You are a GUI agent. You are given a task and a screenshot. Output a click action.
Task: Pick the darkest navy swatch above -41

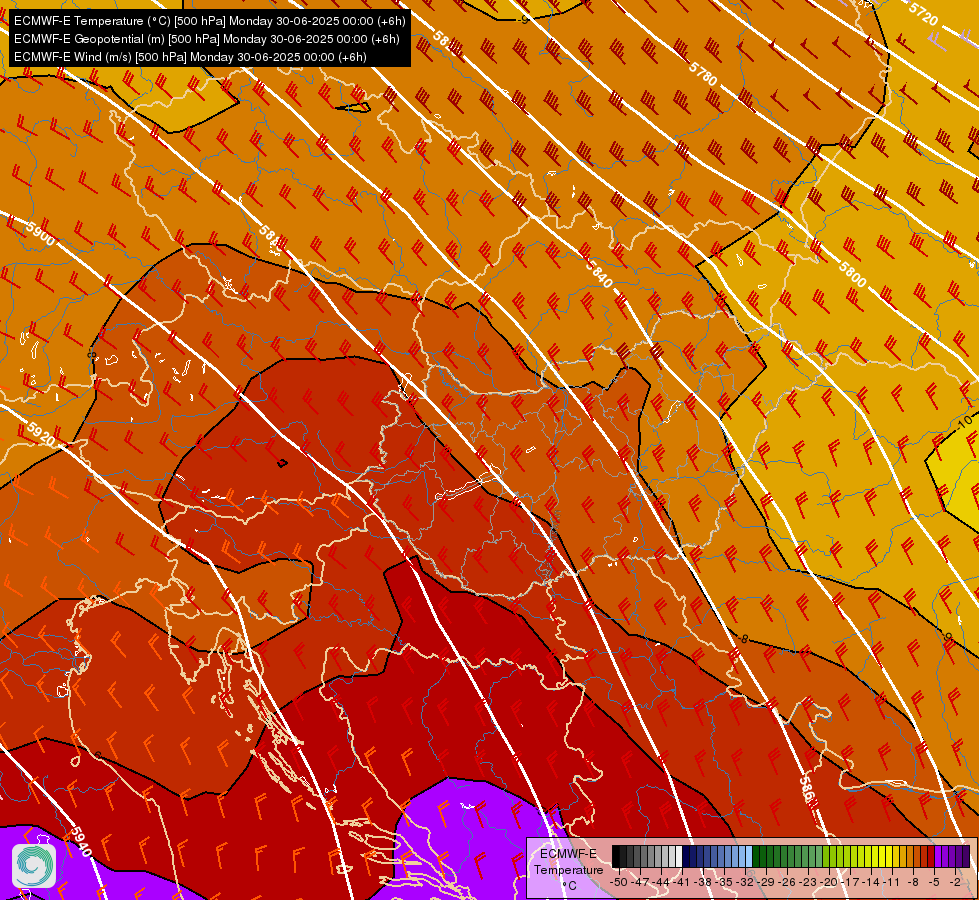coord(686,856)
